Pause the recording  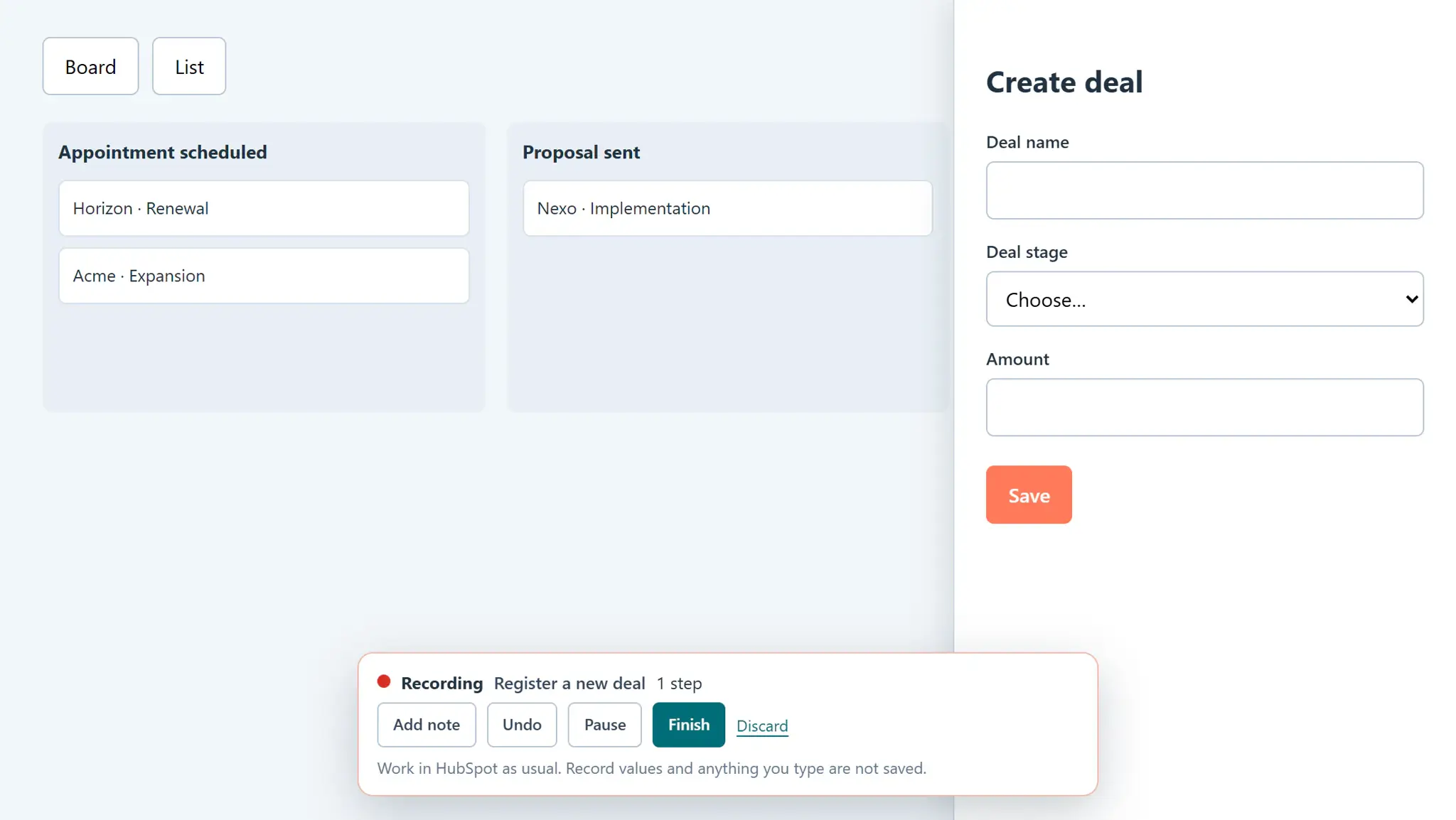click(605, 725)
